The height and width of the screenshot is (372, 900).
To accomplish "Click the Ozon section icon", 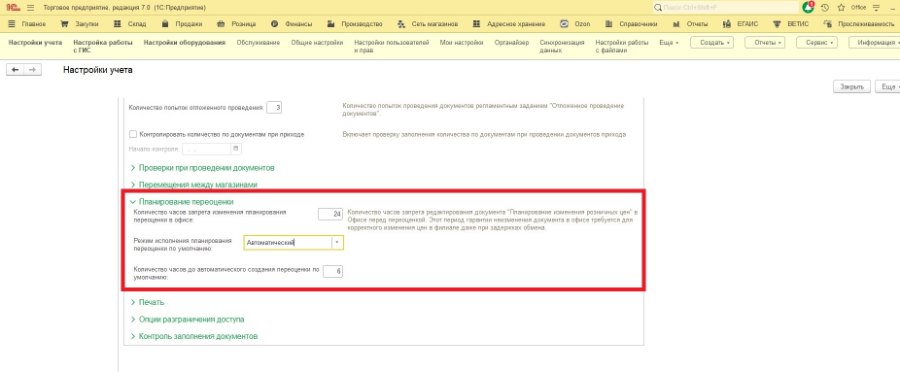I will click(x=564, y=24).
